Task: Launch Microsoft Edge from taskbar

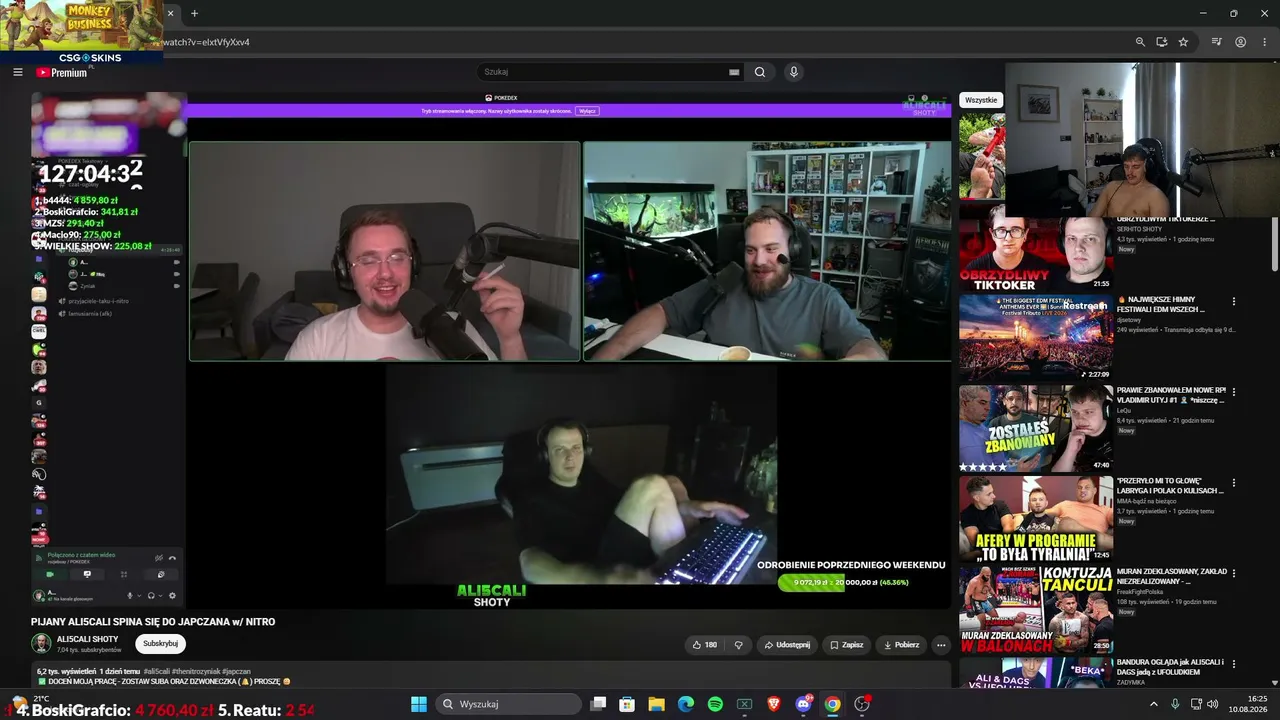Action: 686,704
